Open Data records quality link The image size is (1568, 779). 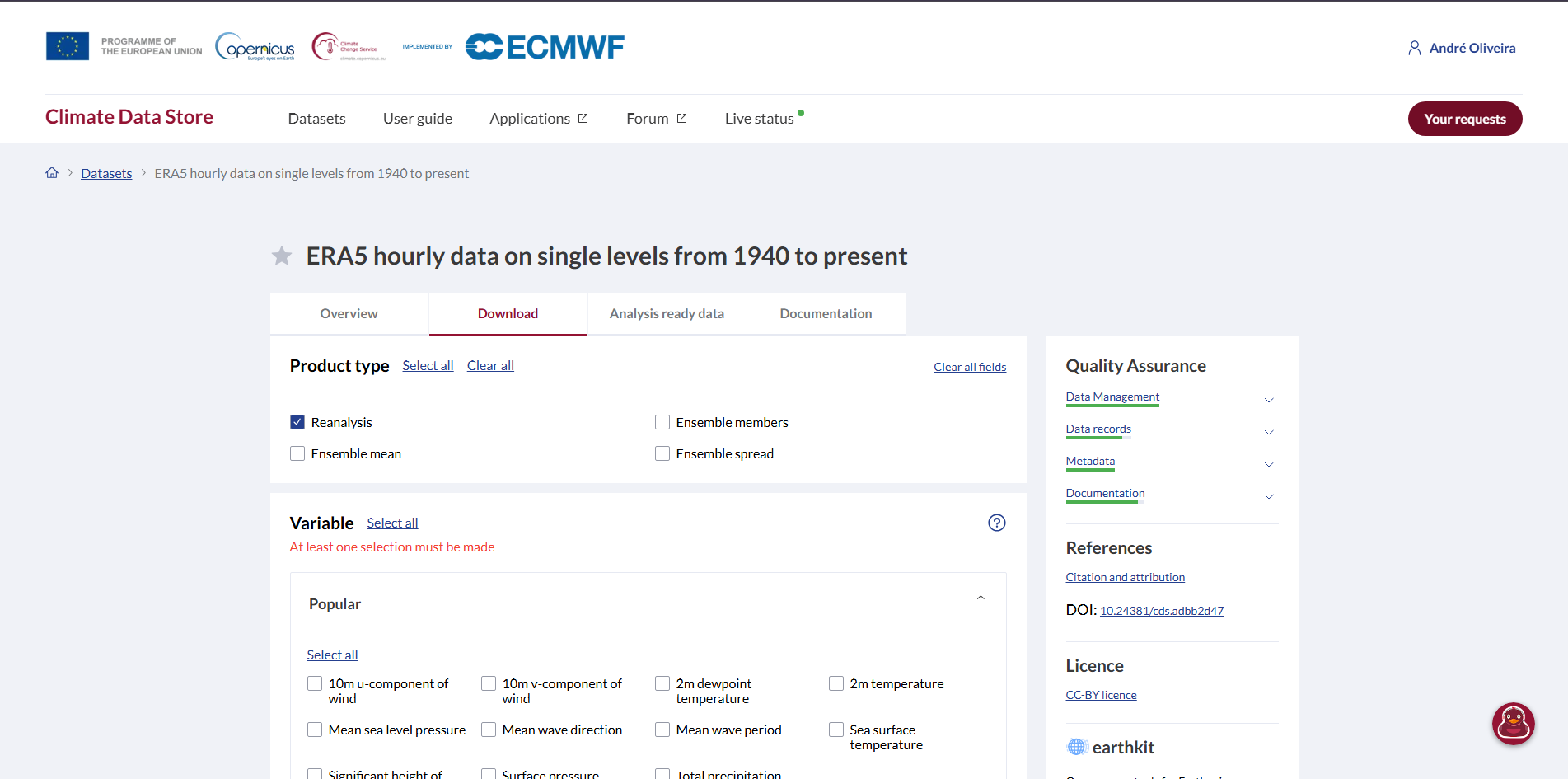(x=1098, y=429)
